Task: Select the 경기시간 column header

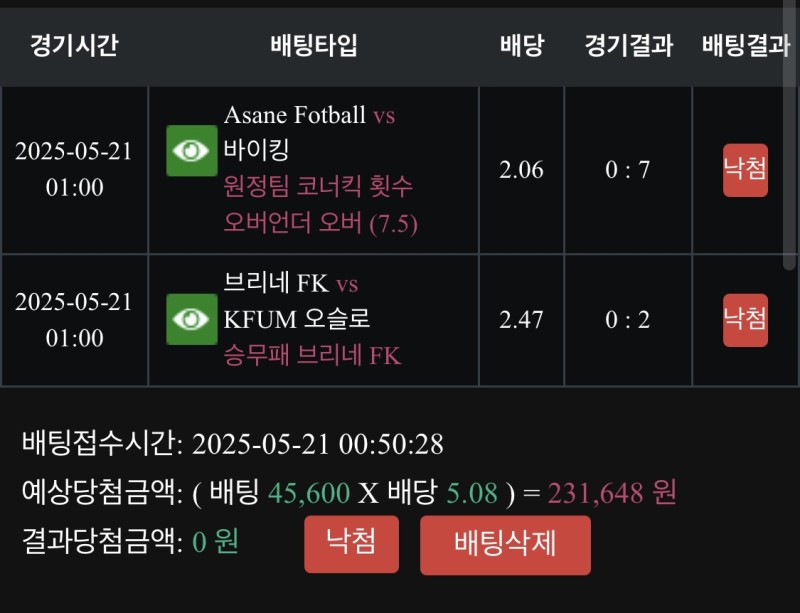Action: pos(74,46)
